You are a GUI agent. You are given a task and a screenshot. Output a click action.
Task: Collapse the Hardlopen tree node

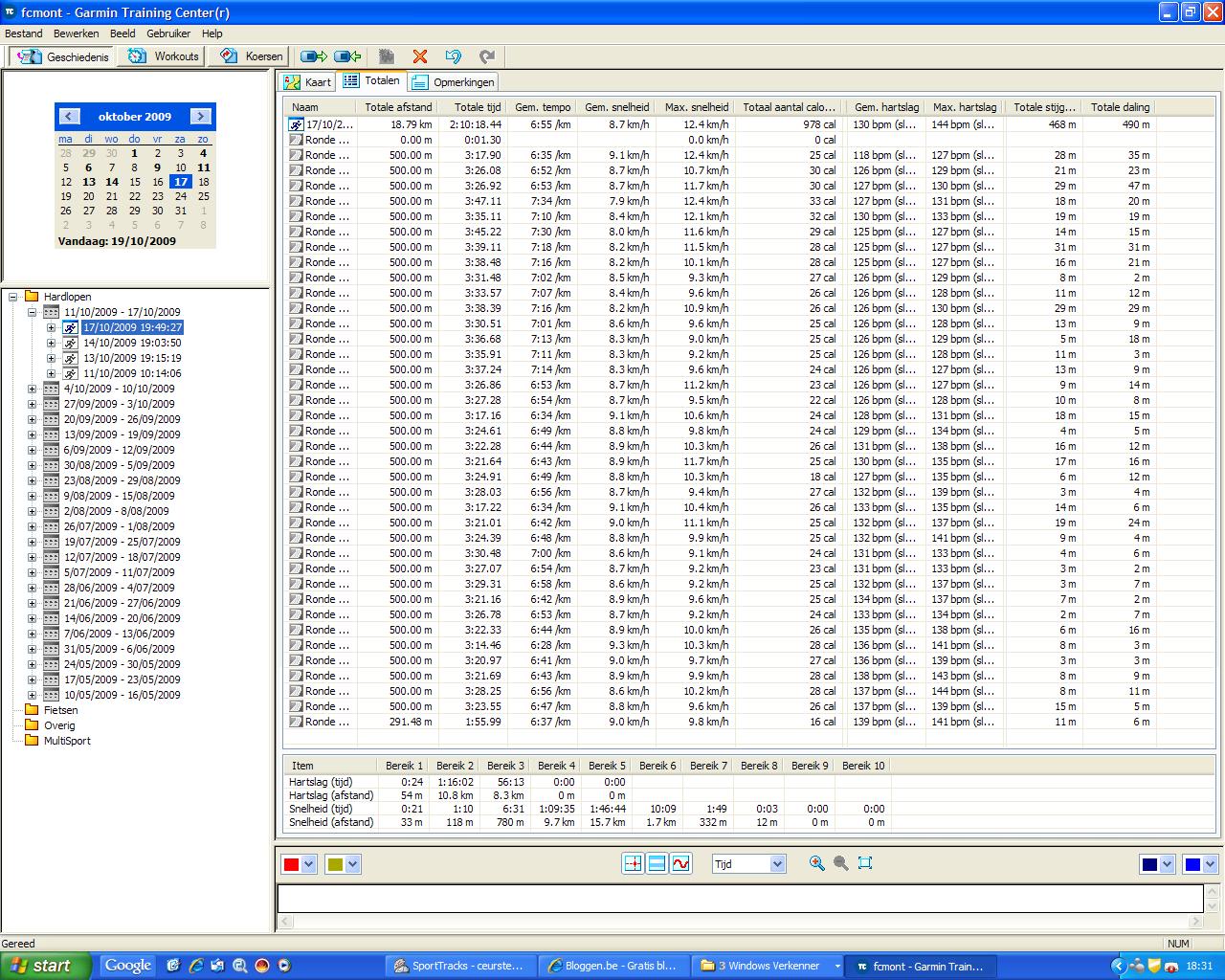coord(13,297)
